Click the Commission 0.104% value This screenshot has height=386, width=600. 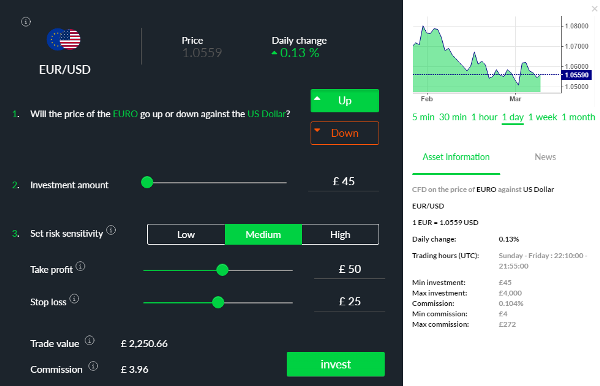[x=511, y=304]
